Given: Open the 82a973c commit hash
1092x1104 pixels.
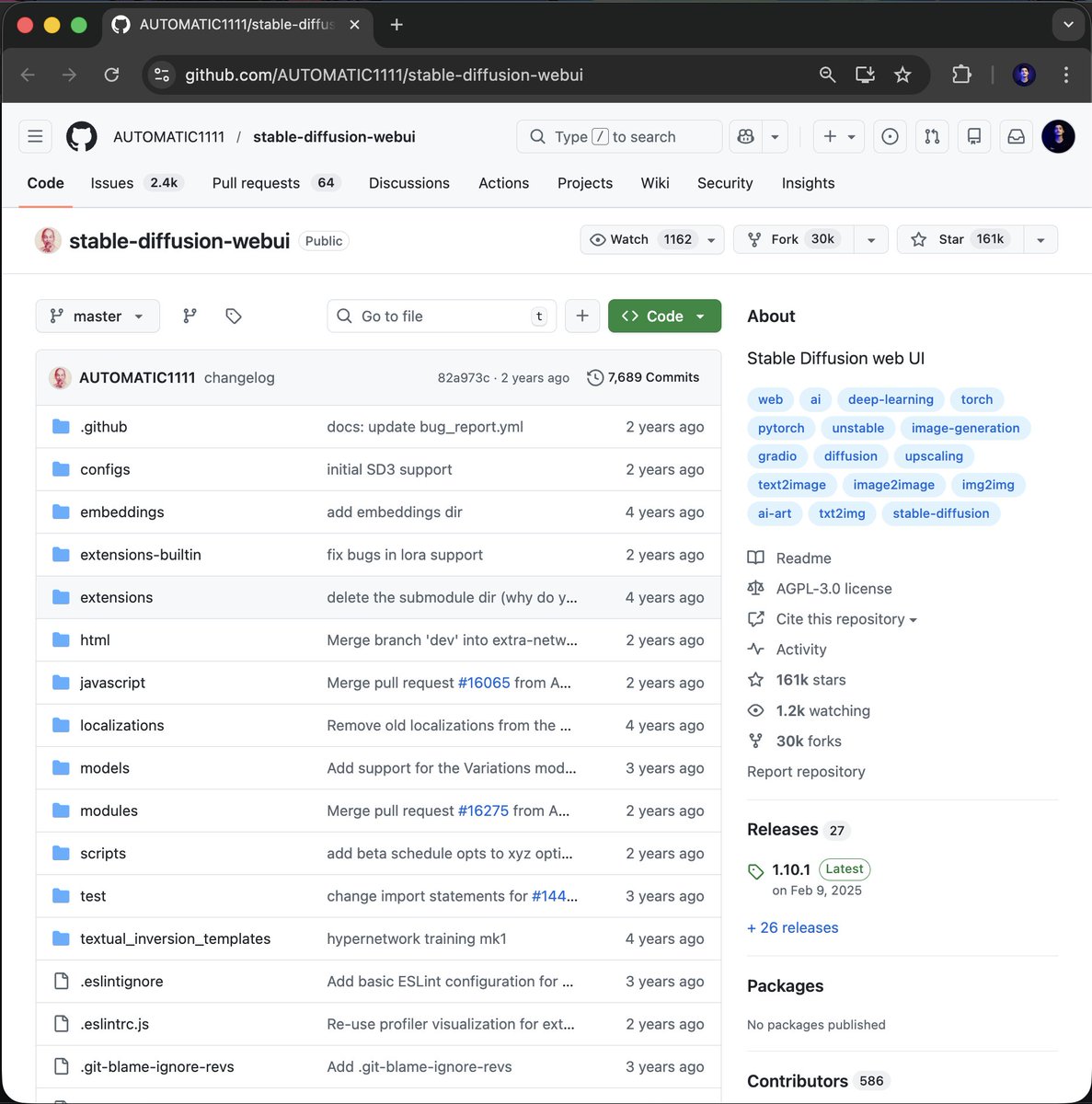Looking at the screenshot, I should coord(464,377).
